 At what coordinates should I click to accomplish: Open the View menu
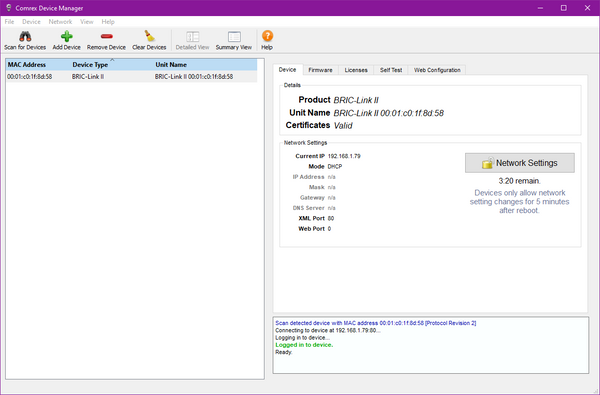(87, 22)
